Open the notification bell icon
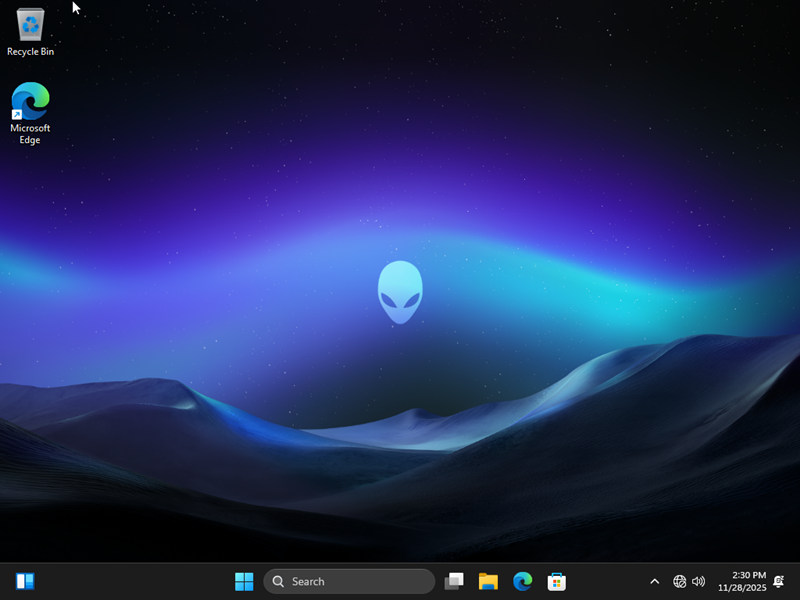 (779, 581)
